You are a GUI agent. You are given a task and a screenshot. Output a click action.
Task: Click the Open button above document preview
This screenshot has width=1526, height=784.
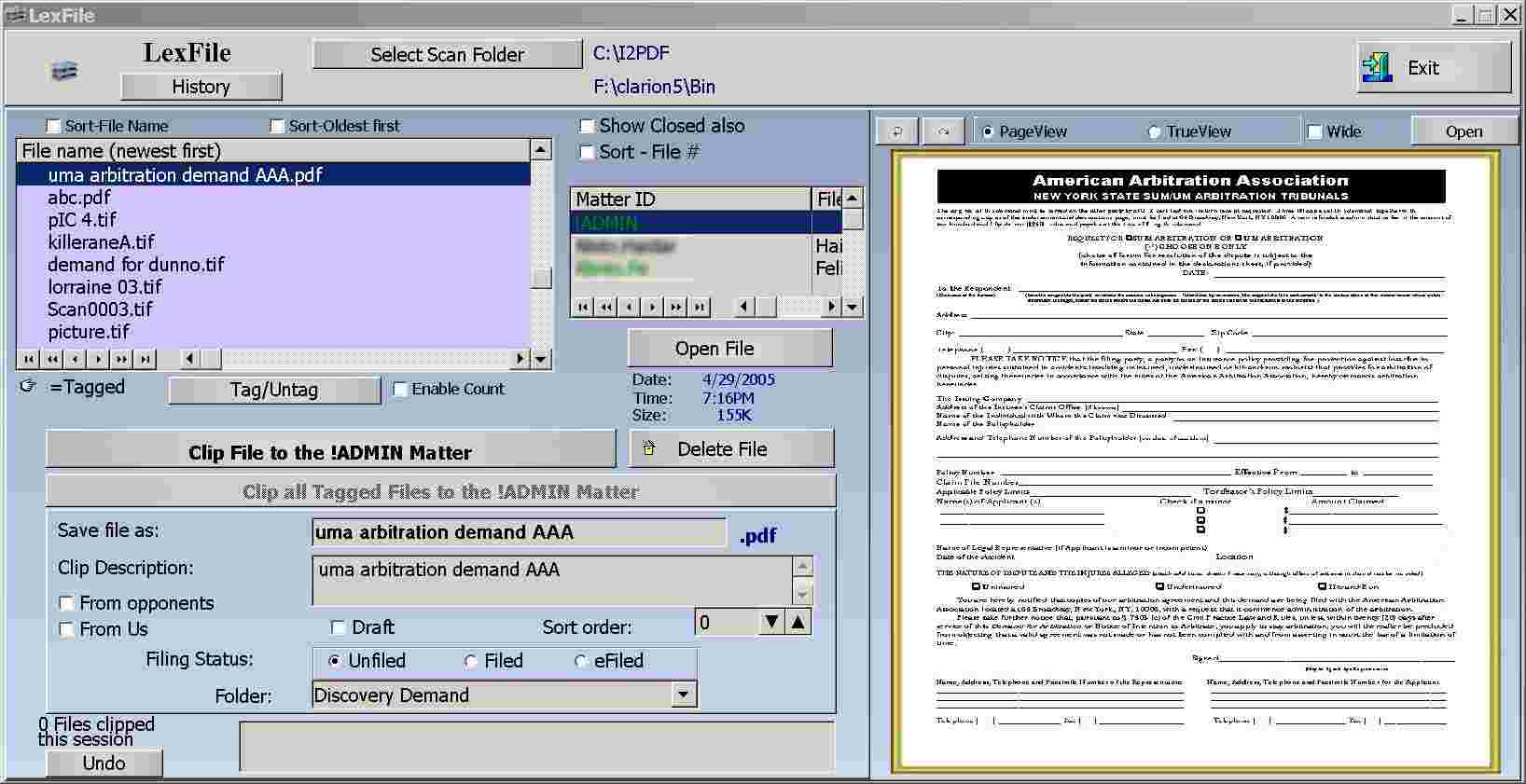click(x=1464, y=131)
